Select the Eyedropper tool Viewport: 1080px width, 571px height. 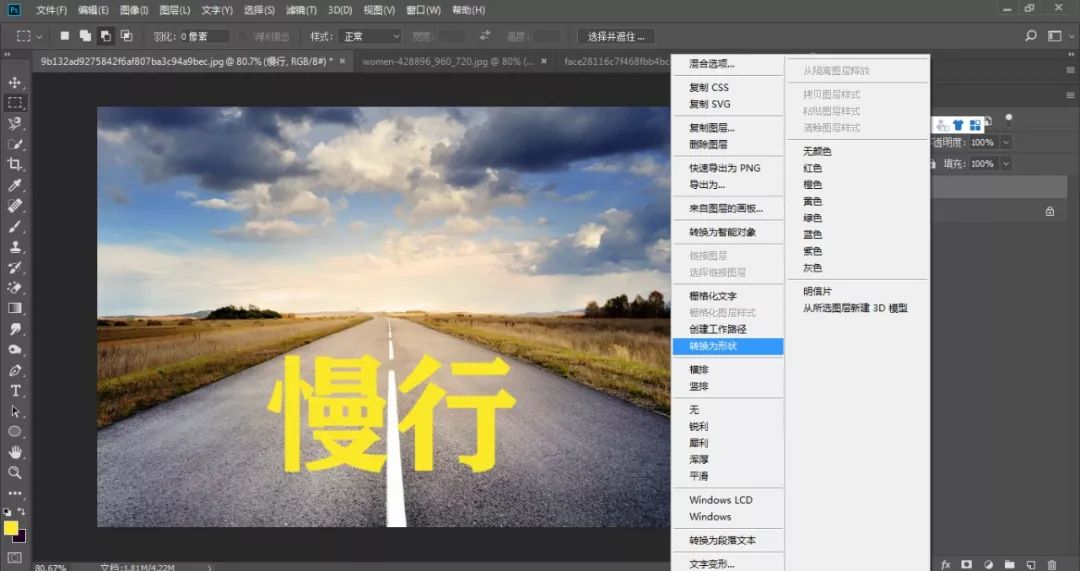coord(14,185)
